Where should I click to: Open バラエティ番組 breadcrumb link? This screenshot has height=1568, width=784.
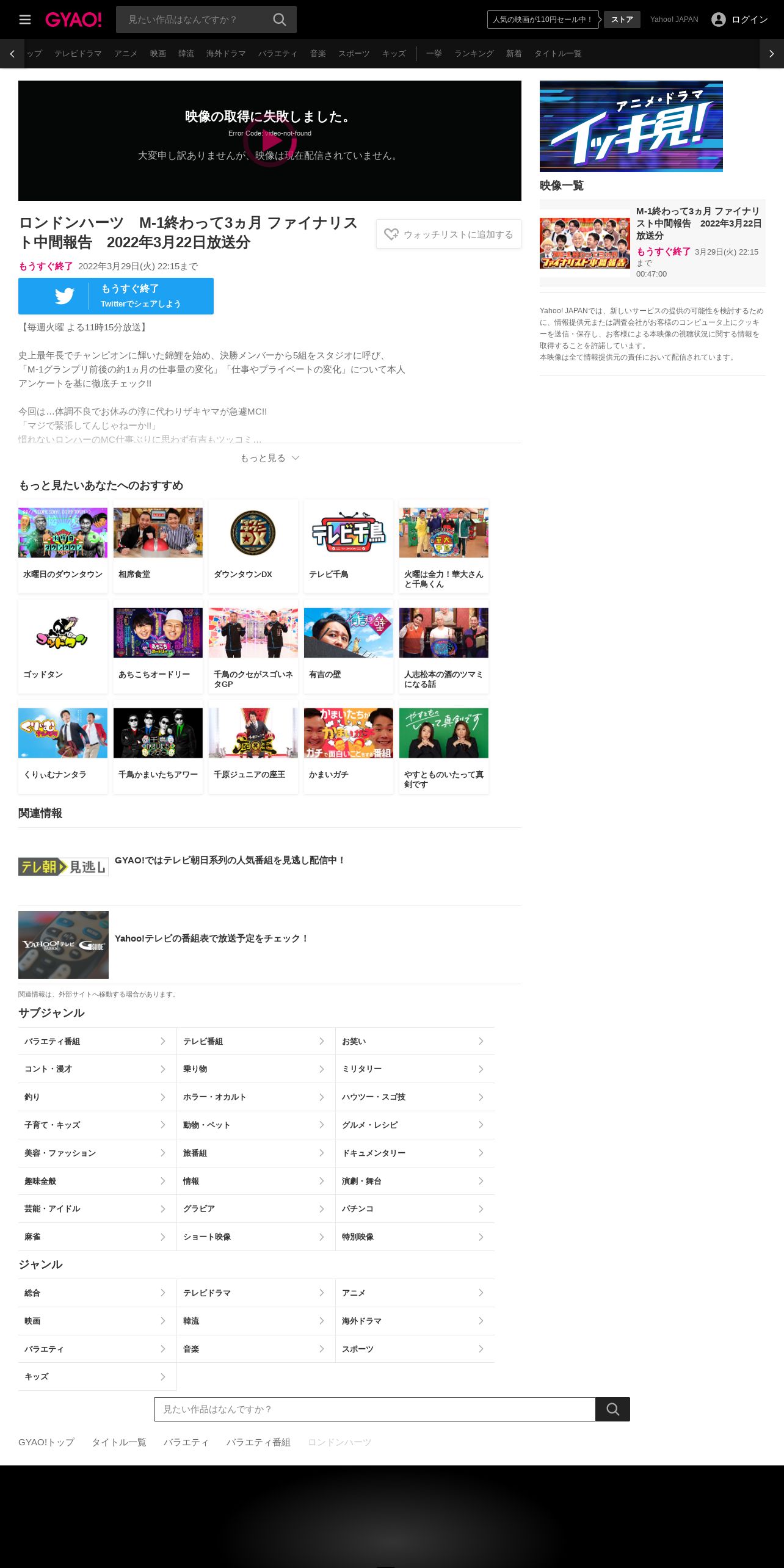point(258,1442)
